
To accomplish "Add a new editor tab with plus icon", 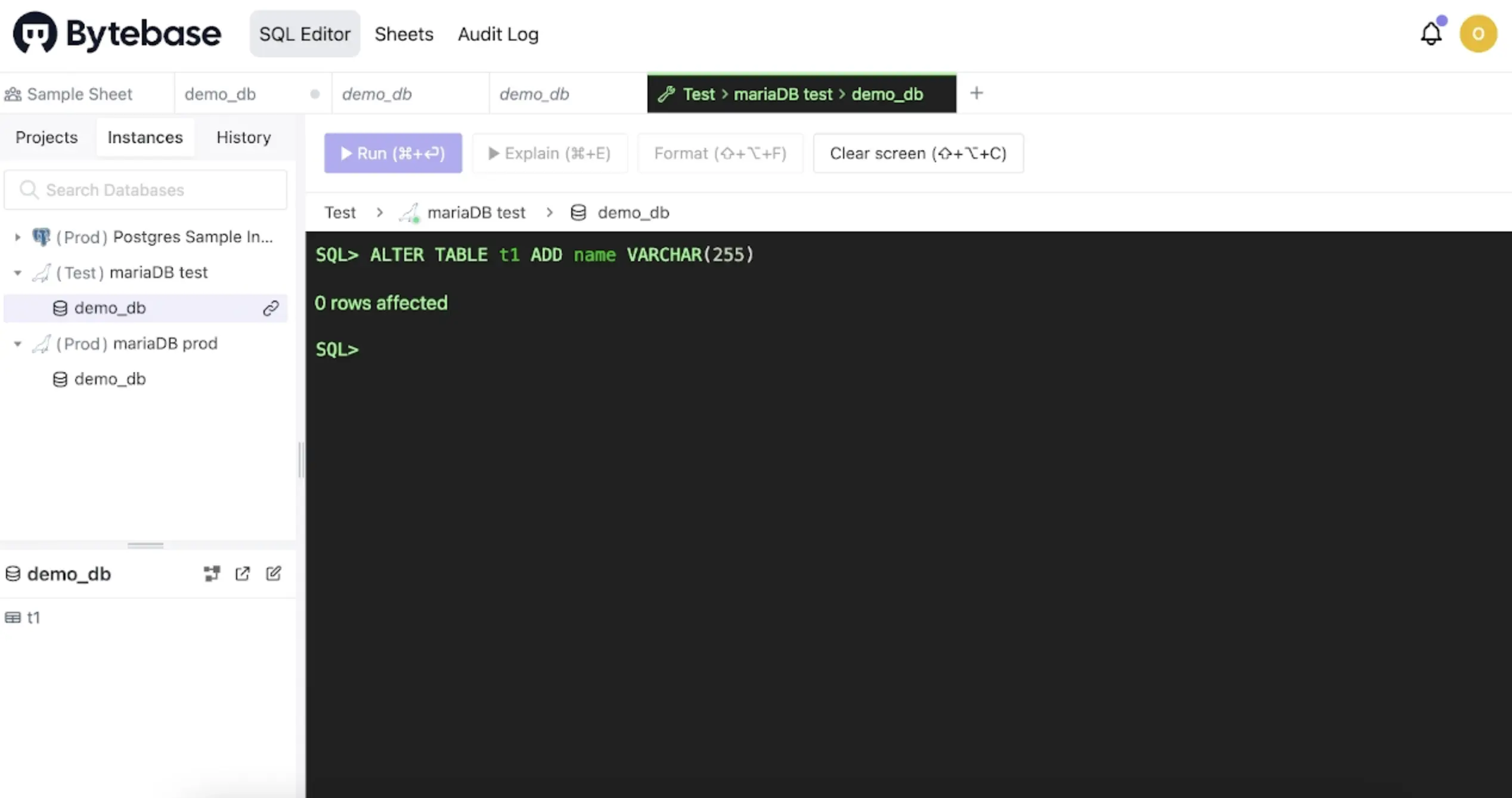I will pos(976,93).
